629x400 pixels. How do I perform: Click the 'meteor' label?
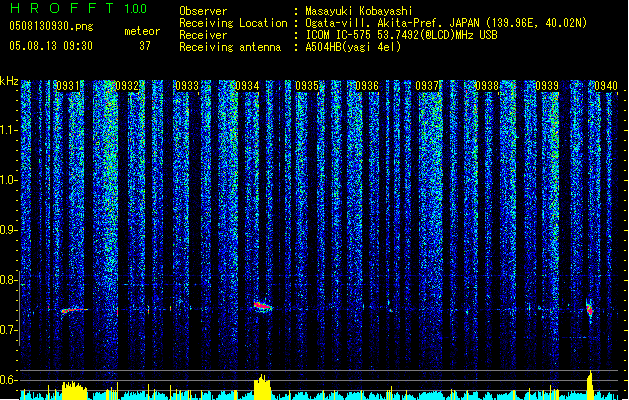(142, 31)
